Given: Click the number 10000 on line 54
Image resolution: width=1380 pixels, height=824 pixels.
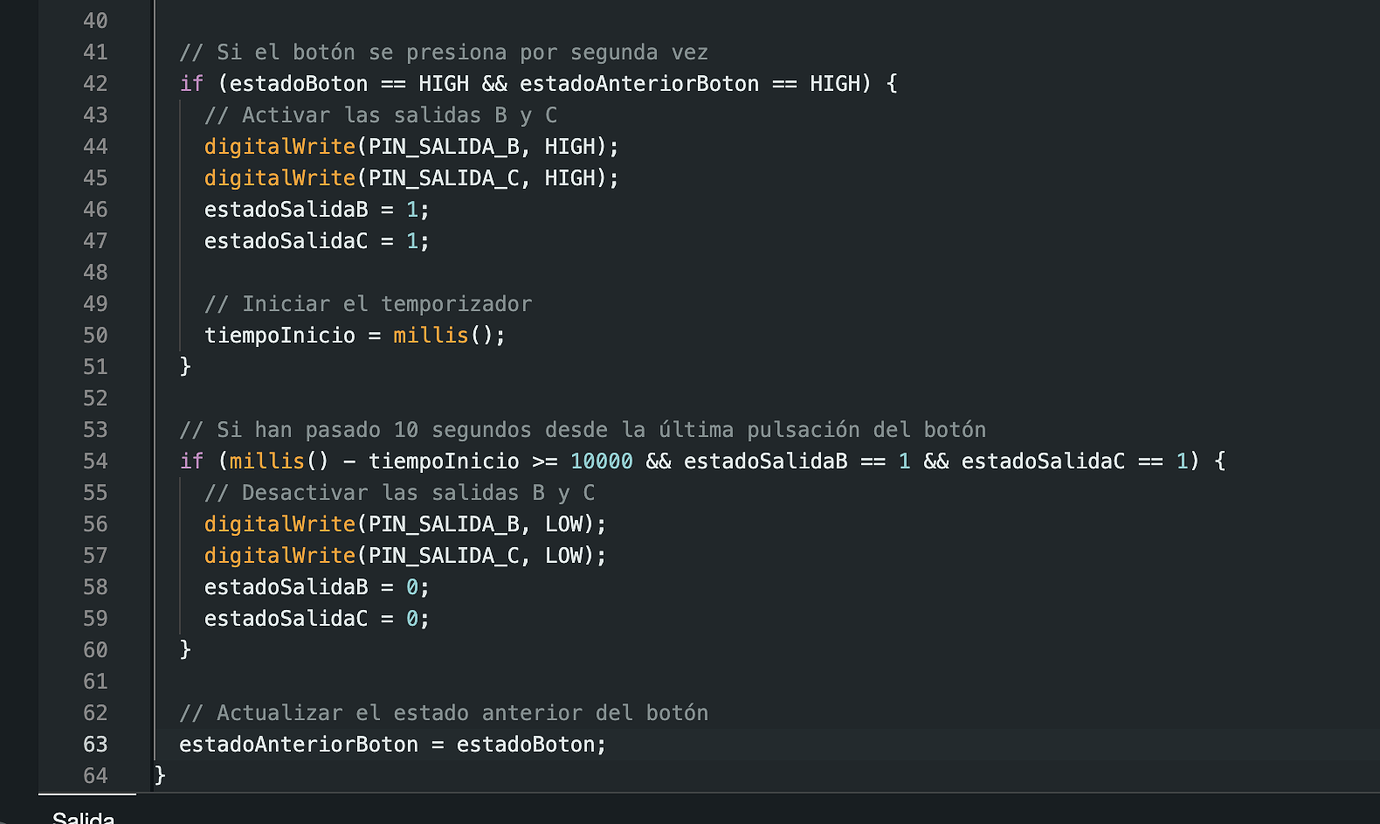Looking at the screenshot, I should pyautogui.click(x=601, y=461).
